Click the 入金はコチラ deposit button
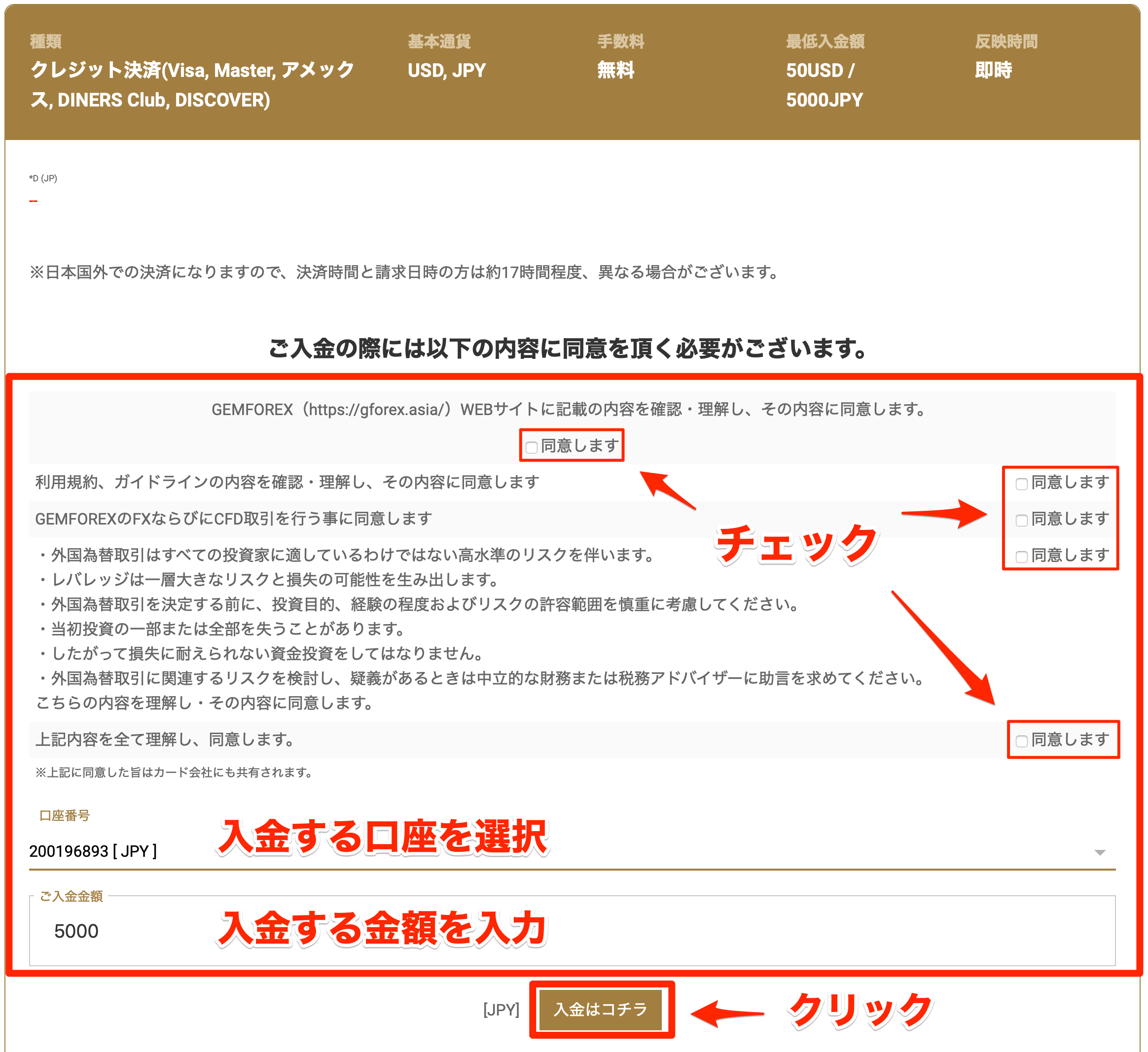This screenshot has width=1148, height=1052. coord(601,1010)
